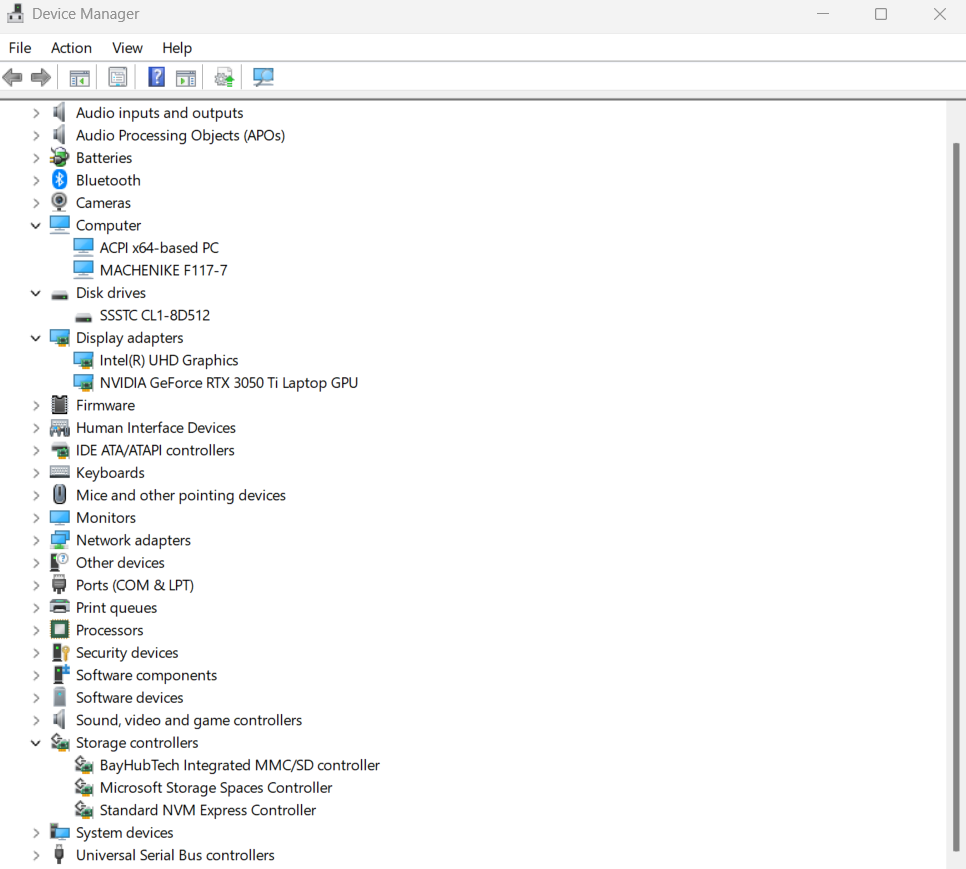Click the Human Interface Devices icon
Image resolution: width=966 pixels, height=869 pixels.
(x=59, y=427)
